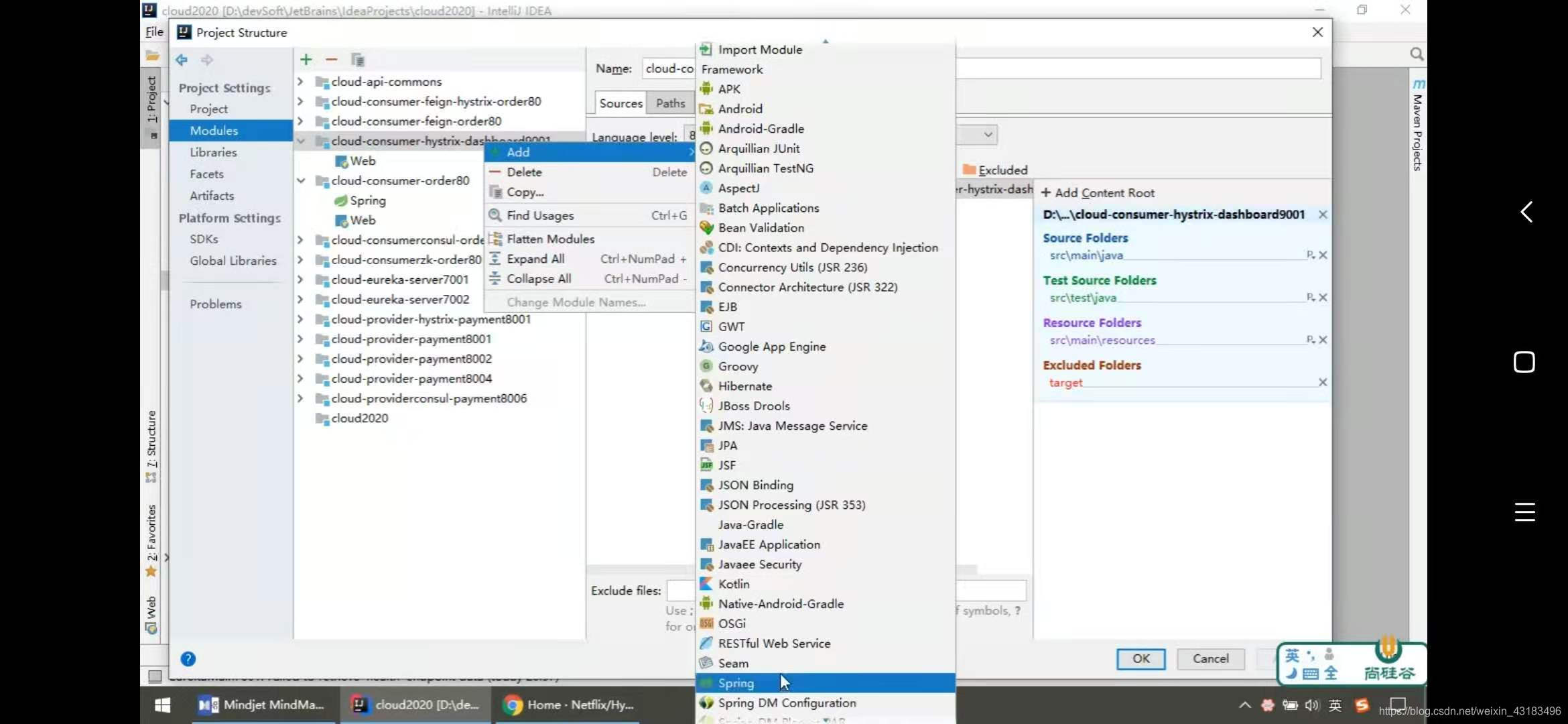Click the forward navigation arrow icon
Screen dimensions: 1568x724
(x=207, y=60)
